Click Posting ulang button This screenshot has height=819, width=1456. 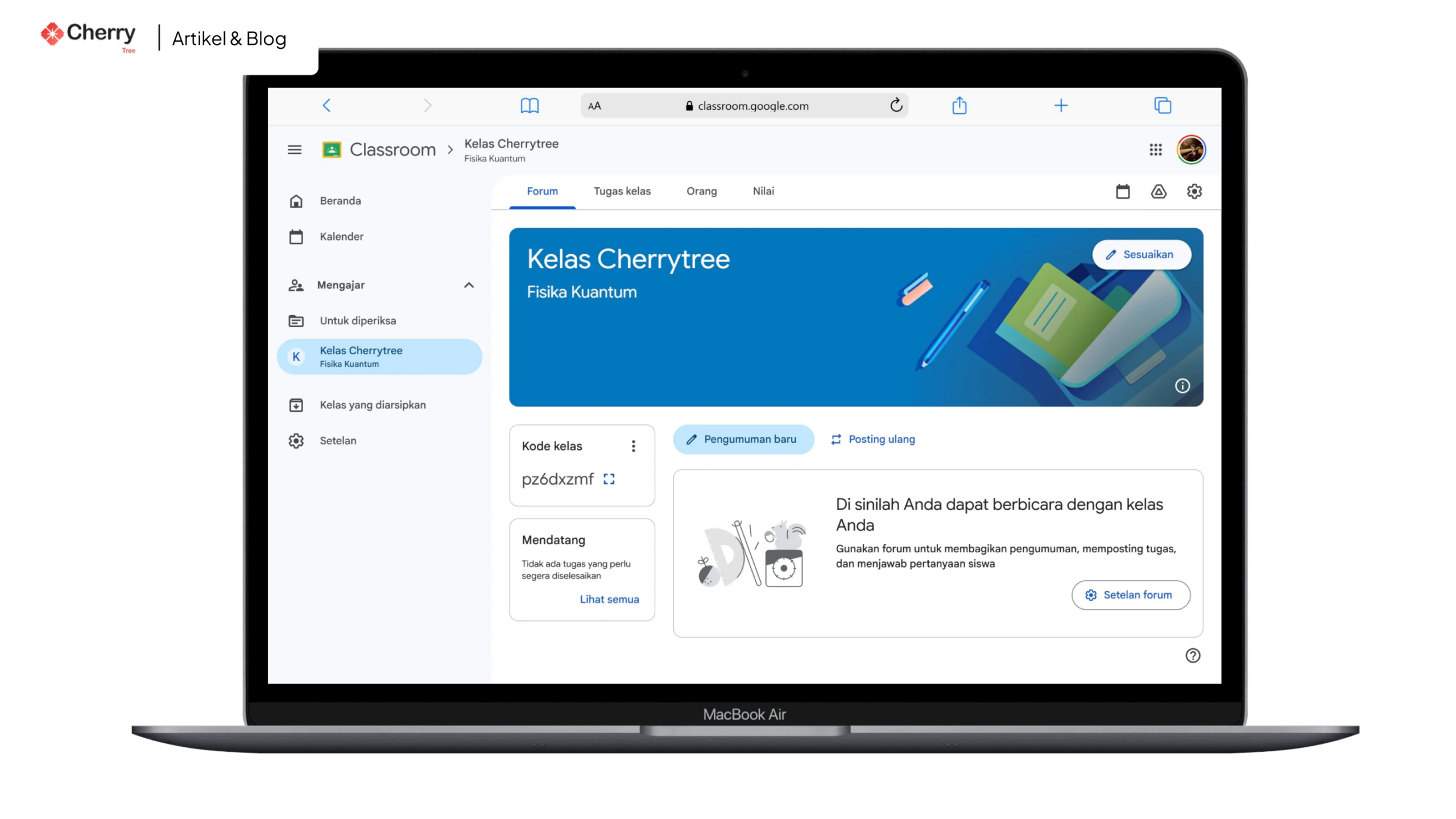pyautogui.click(x=873, y=439)
